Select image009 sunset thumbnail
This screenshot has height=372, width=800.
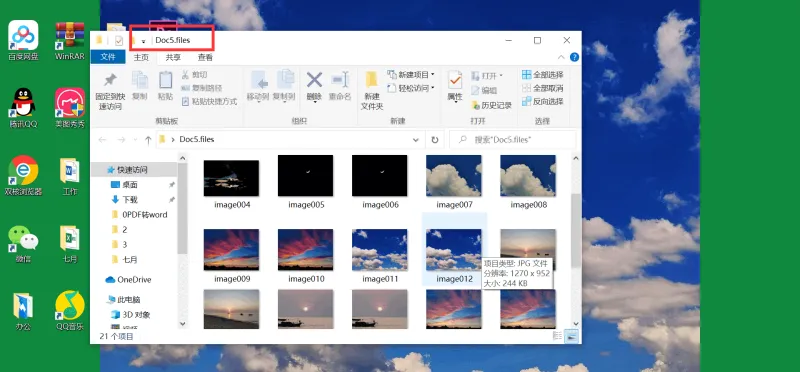coord(231,250)
